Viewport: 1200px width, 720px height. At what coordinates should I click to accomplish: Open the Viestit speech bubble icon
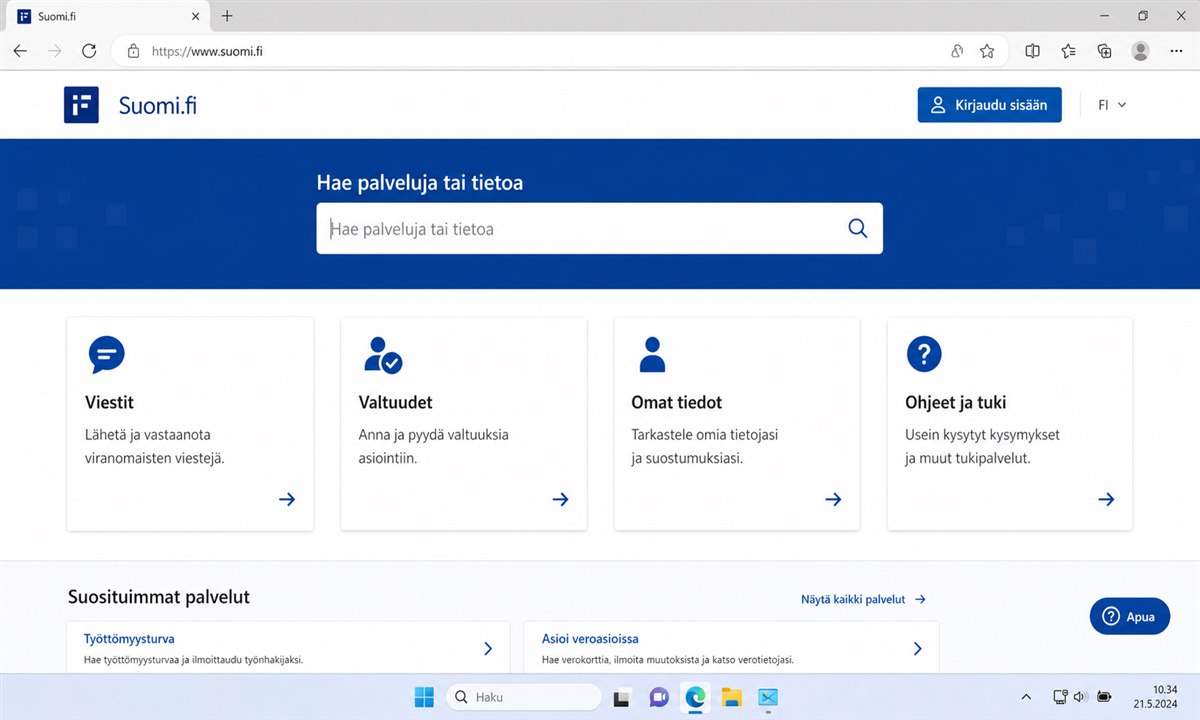click(107, 354)
